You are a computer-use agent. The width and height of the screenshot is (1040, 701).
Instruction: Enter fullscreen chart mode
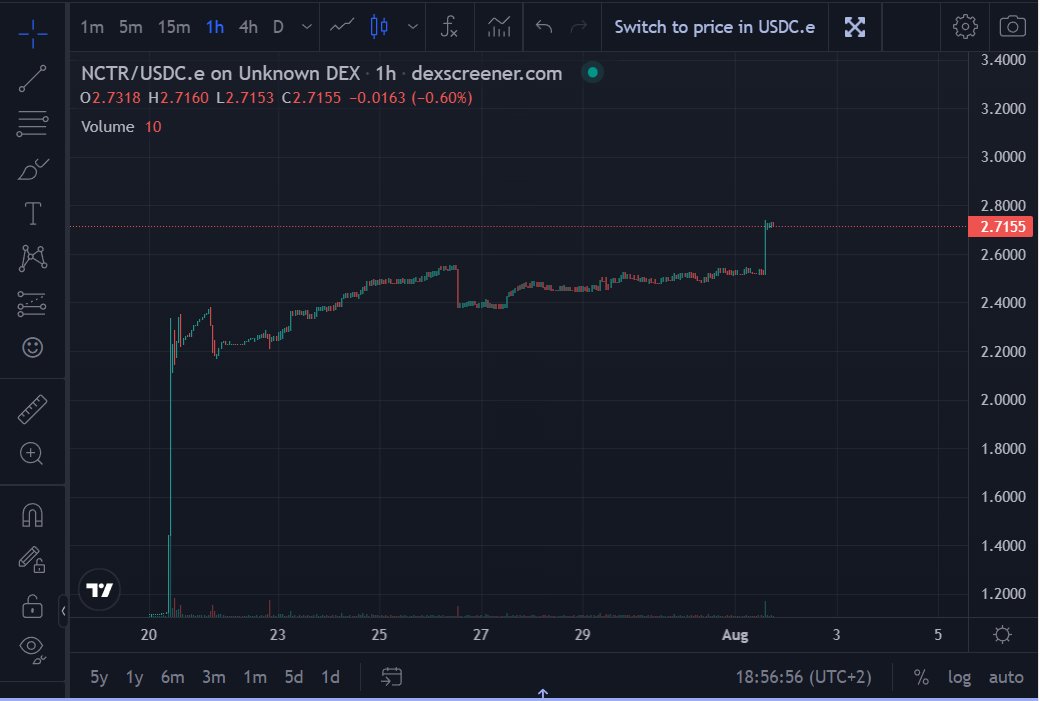[x=854, y=27]
